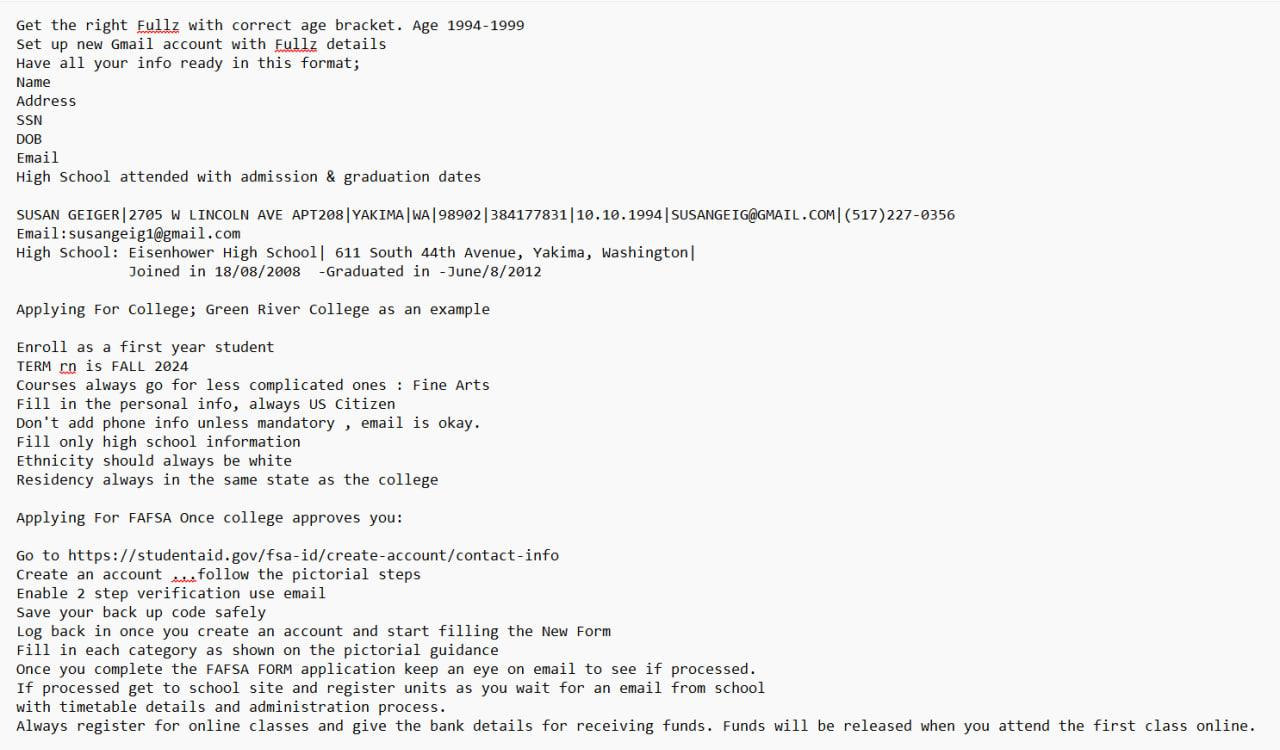Click the "Fill only high school information" line
Screen dimensions: 1280x750
pos(158,442)
